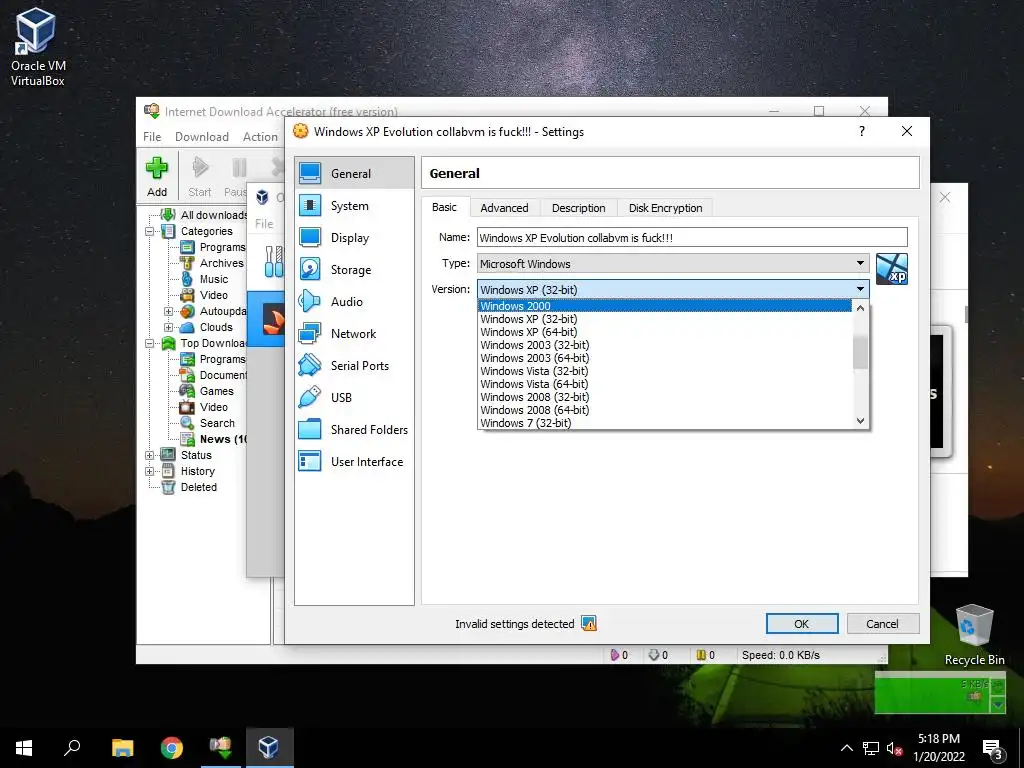Open the File menu in IDA

[152, 136]
